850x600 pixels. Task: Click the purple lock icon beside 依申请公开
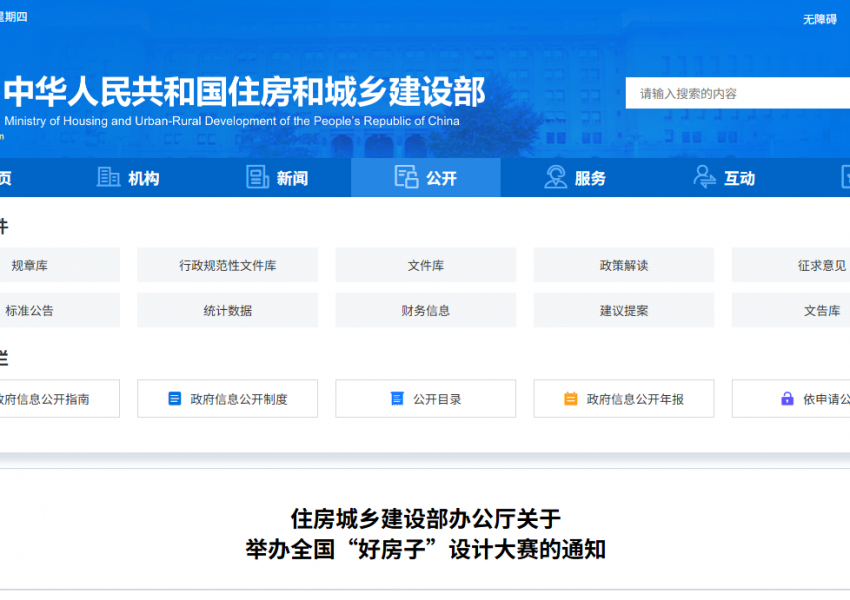pyautogui.click(x=787, y=399)
